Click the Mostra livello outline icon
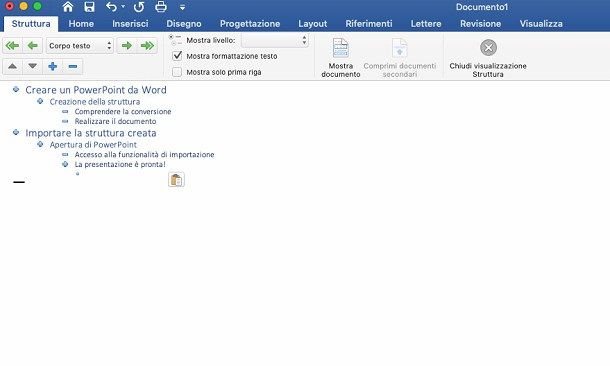This screenshot has height=366, width=610. (176, 40)
